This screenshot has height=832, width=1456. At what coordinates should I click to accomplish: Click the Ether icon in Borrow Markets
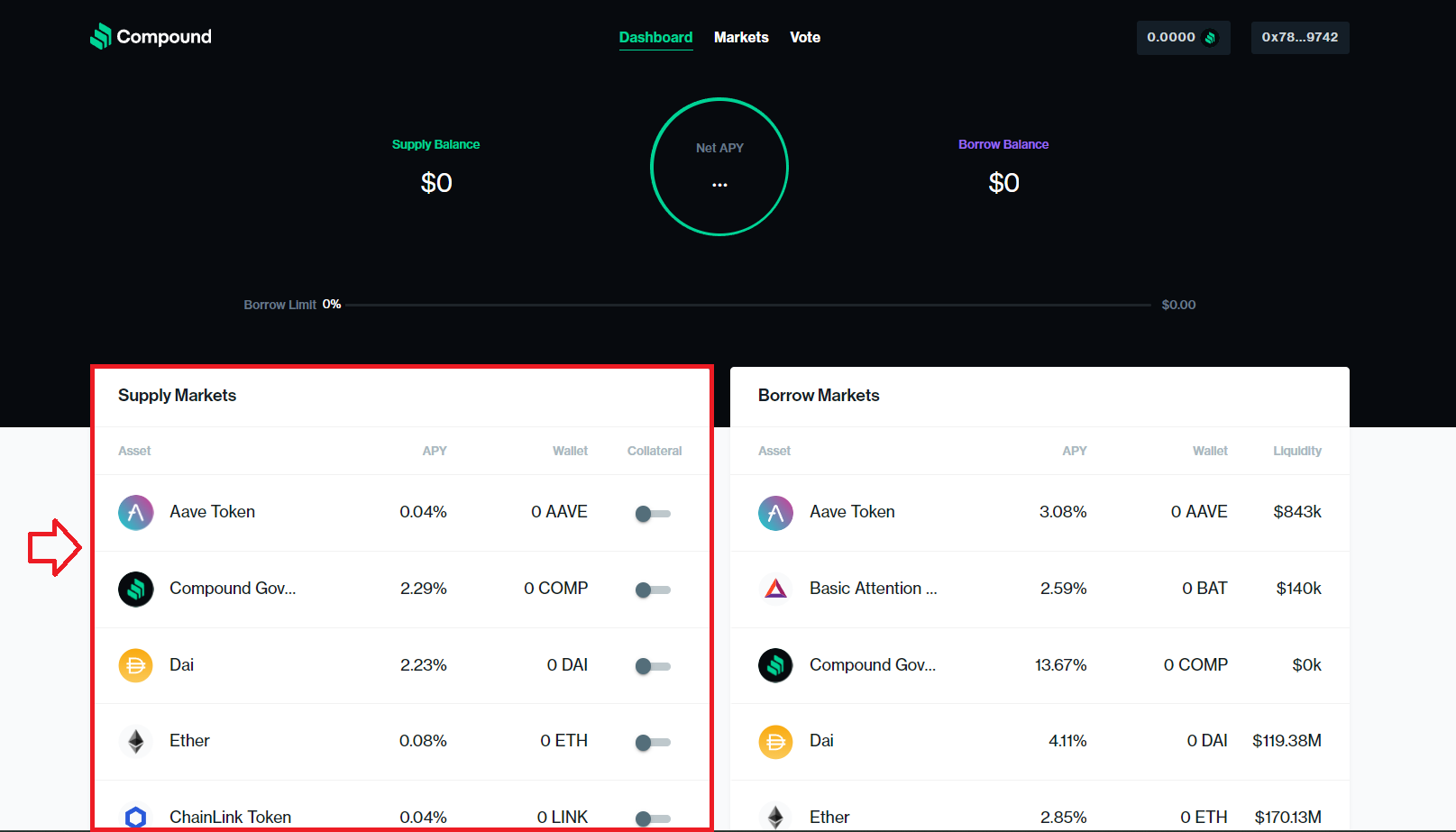tap(775, 817)
